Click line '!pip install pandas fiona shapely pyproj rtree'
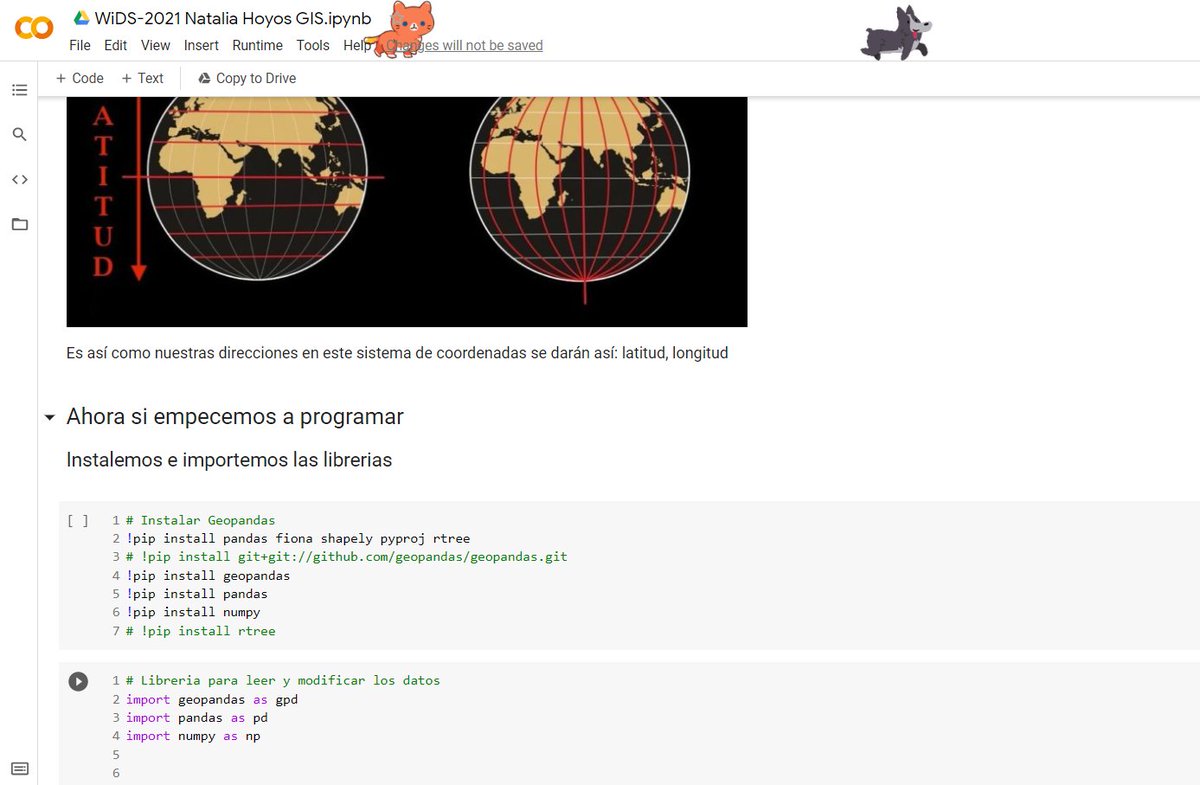 (x=298, y=539)
